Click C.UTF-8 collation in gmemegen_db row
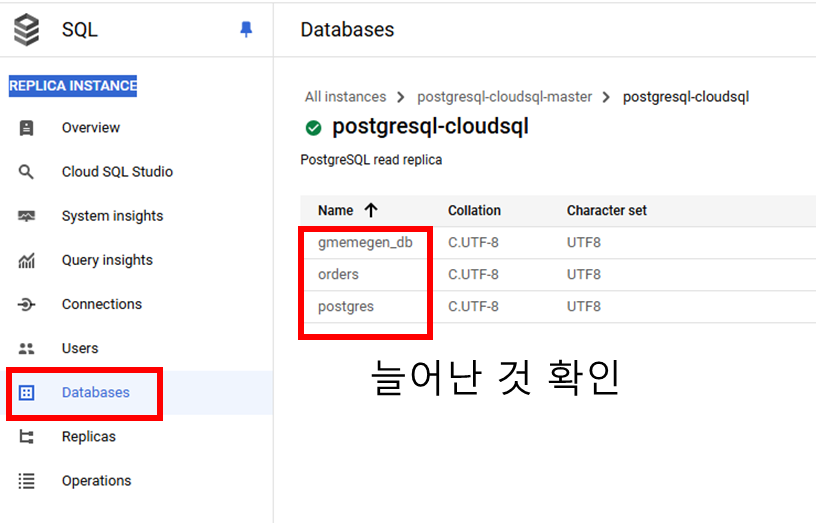Viewport: 816px width, 523px height. (x=473, y=243)
